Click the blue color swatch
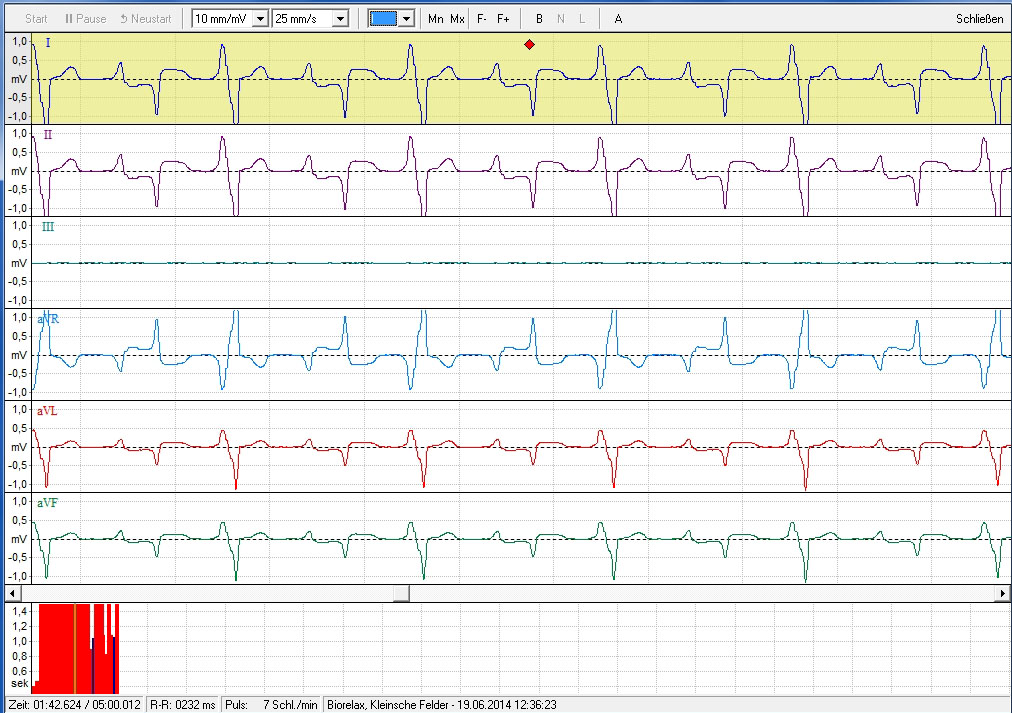 (383, 19)
